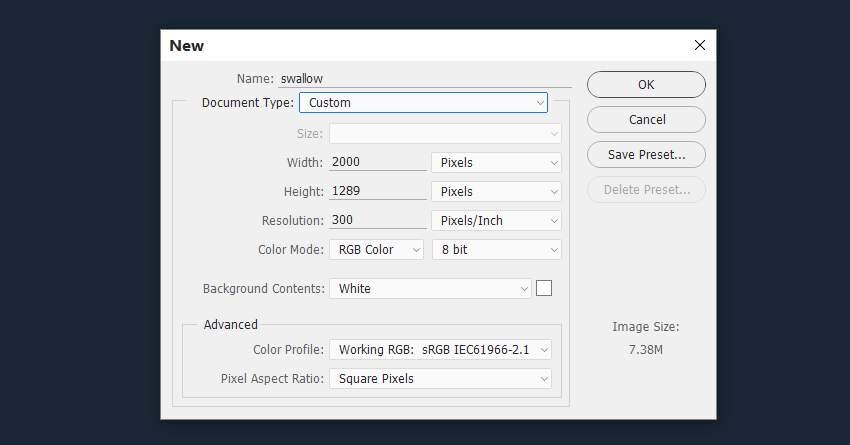This screenshot has width=850, height=445.
Task: Open the Document Type Custom dropdown
Action: [x=423, y=102]
